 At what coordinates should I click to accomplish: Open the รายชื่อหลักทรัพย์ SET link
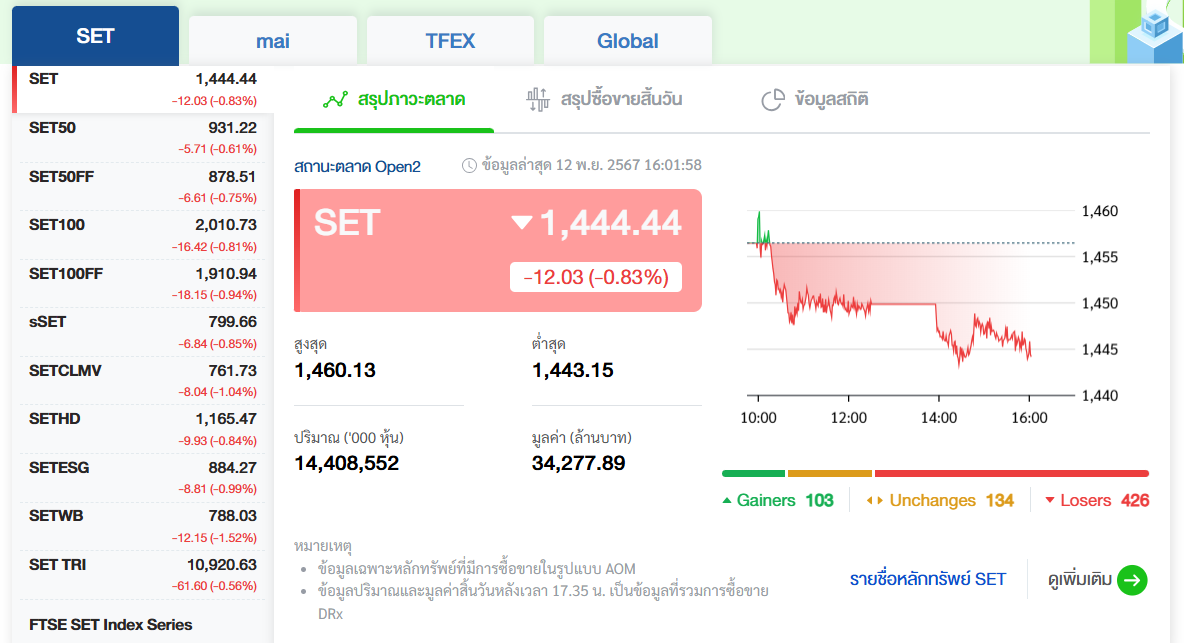coord(928,580)
